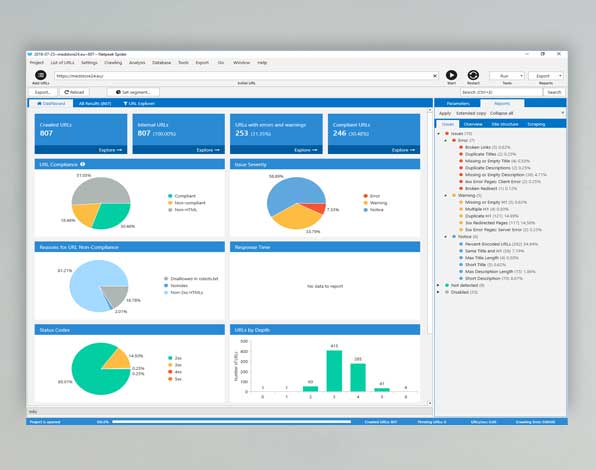This screenshot has width=596, height=470.
Task: Switch to the All Results tab
Action: [x=95, y=103]
